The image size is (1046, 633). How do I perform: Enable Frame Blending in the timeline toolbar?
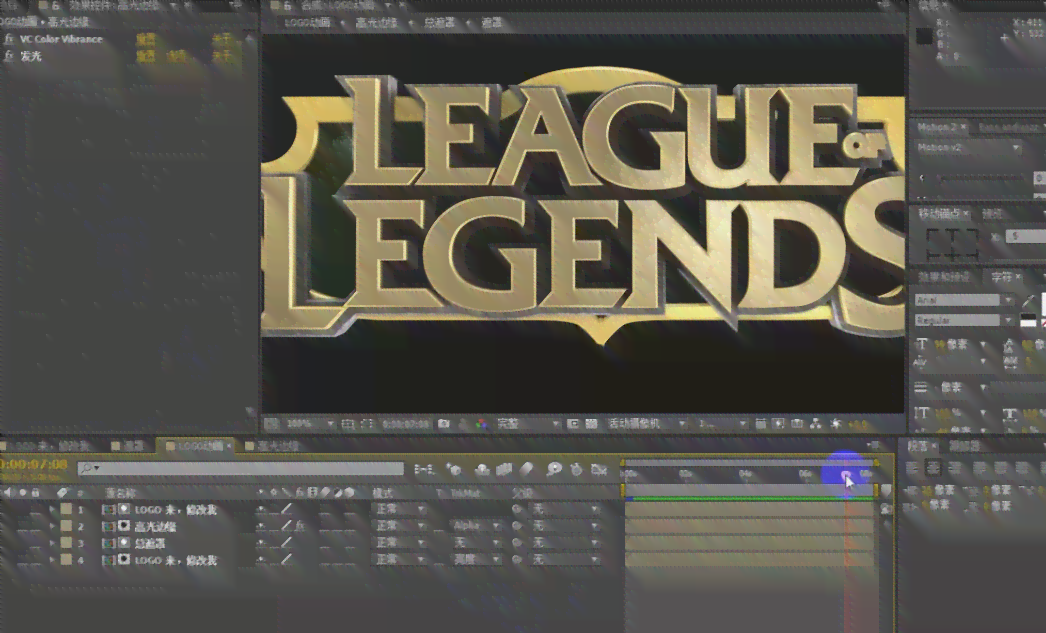[504, 470]
